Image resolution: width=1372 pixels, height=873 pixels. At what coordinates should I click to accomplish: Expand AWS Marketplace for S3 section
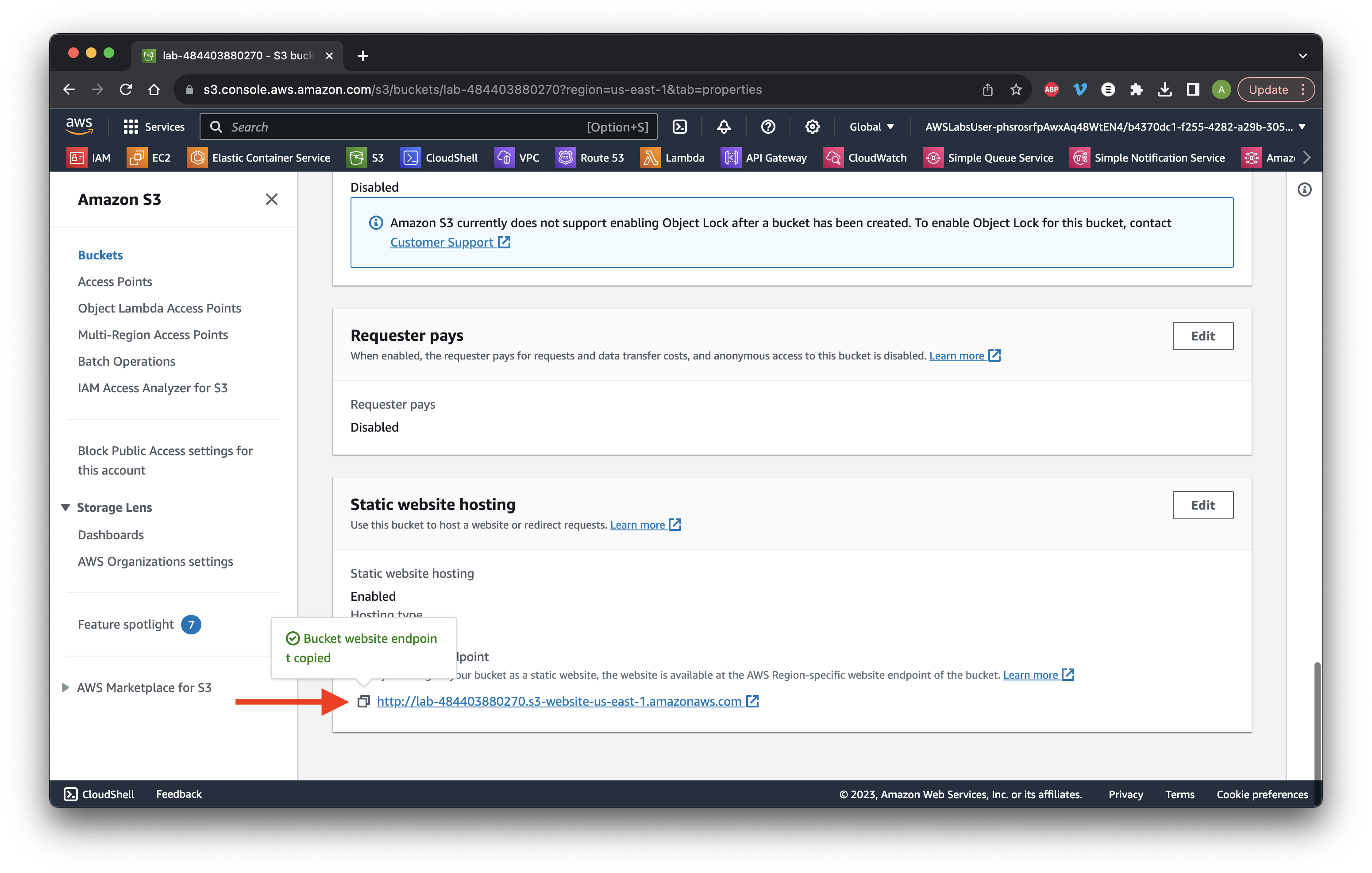pyautogui.click(x=66, y=688)
